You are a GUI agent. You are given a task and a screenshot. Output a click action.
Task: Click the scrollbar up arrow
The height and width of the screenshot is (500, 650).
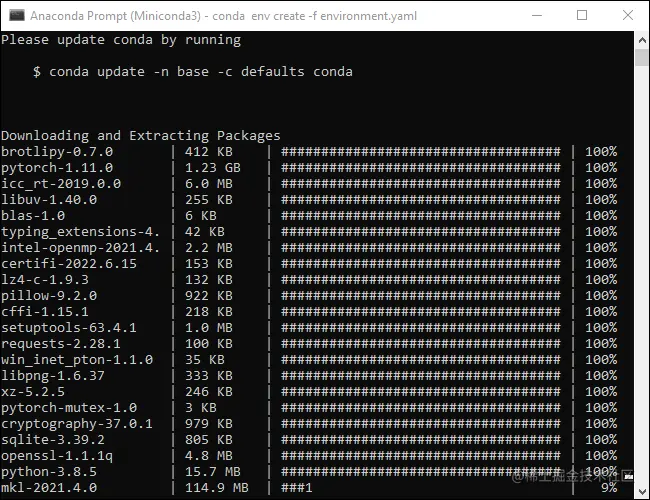pos(642,40)
